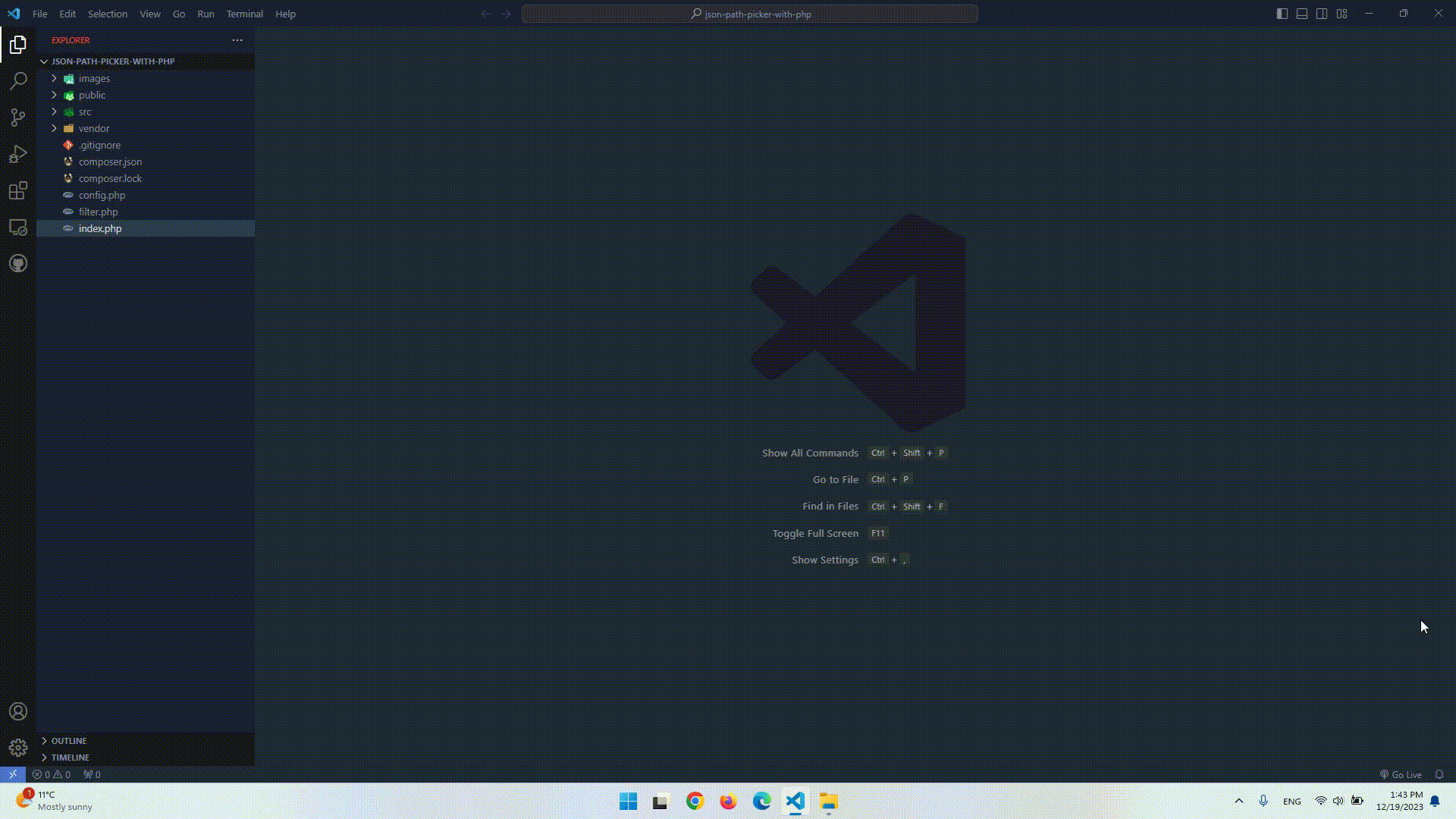Go back with the navigation arrow
The width and height of the screenshot is (1456, 819).
pos(486,14)
